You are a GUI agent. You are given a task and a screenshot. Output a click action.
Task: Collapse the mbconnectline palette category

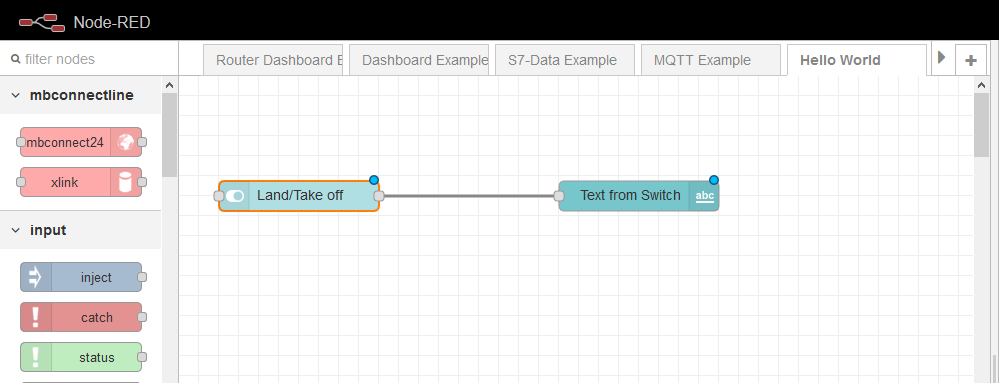[16, 96]
